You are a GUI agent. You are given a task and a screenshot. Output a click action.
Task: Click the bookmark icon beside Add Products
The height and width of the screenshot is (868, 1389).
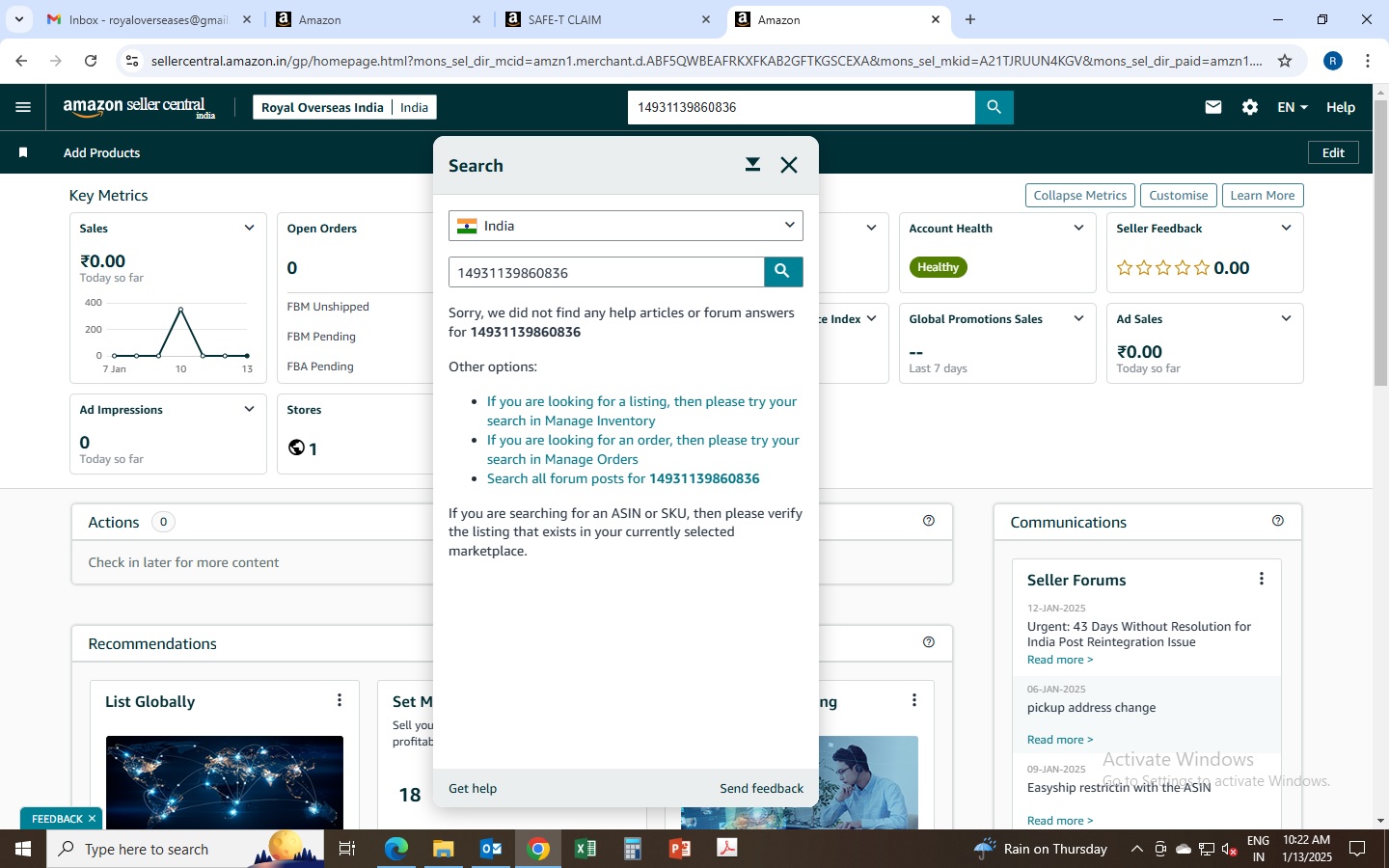point(23,152)
